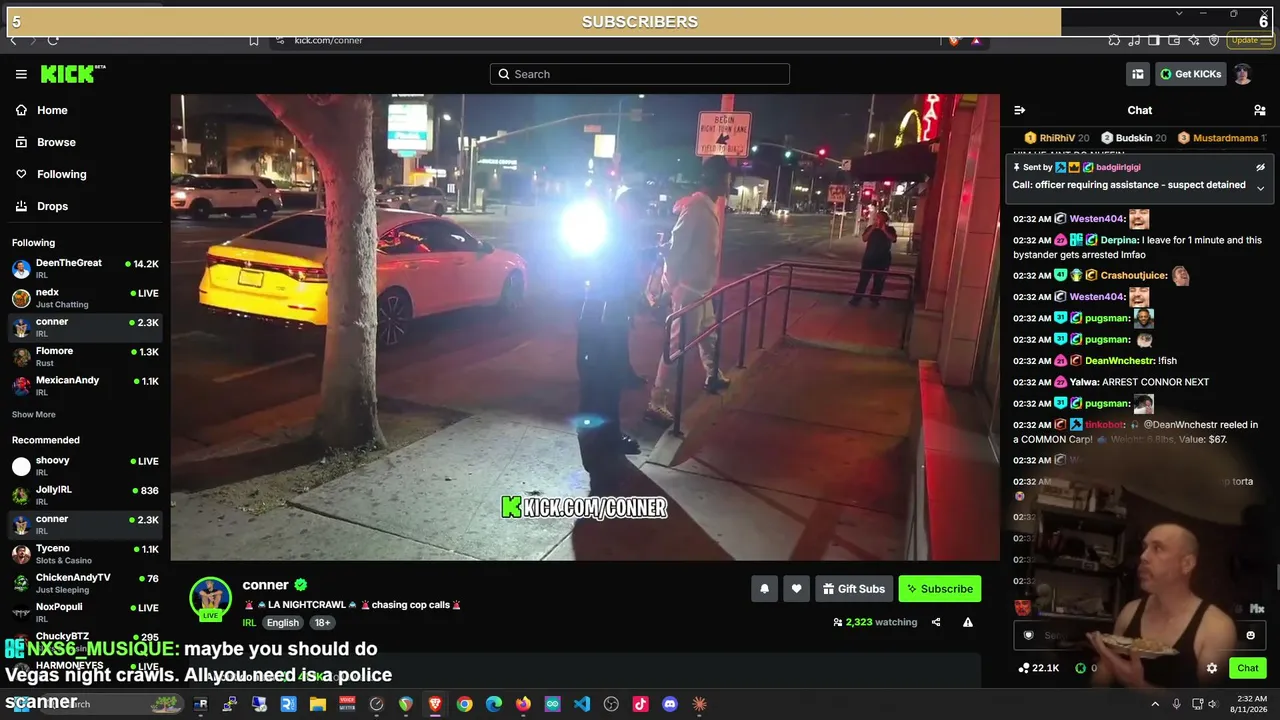
Task: Open MexicanAndy's channel in Following
Action: [85, 385]
